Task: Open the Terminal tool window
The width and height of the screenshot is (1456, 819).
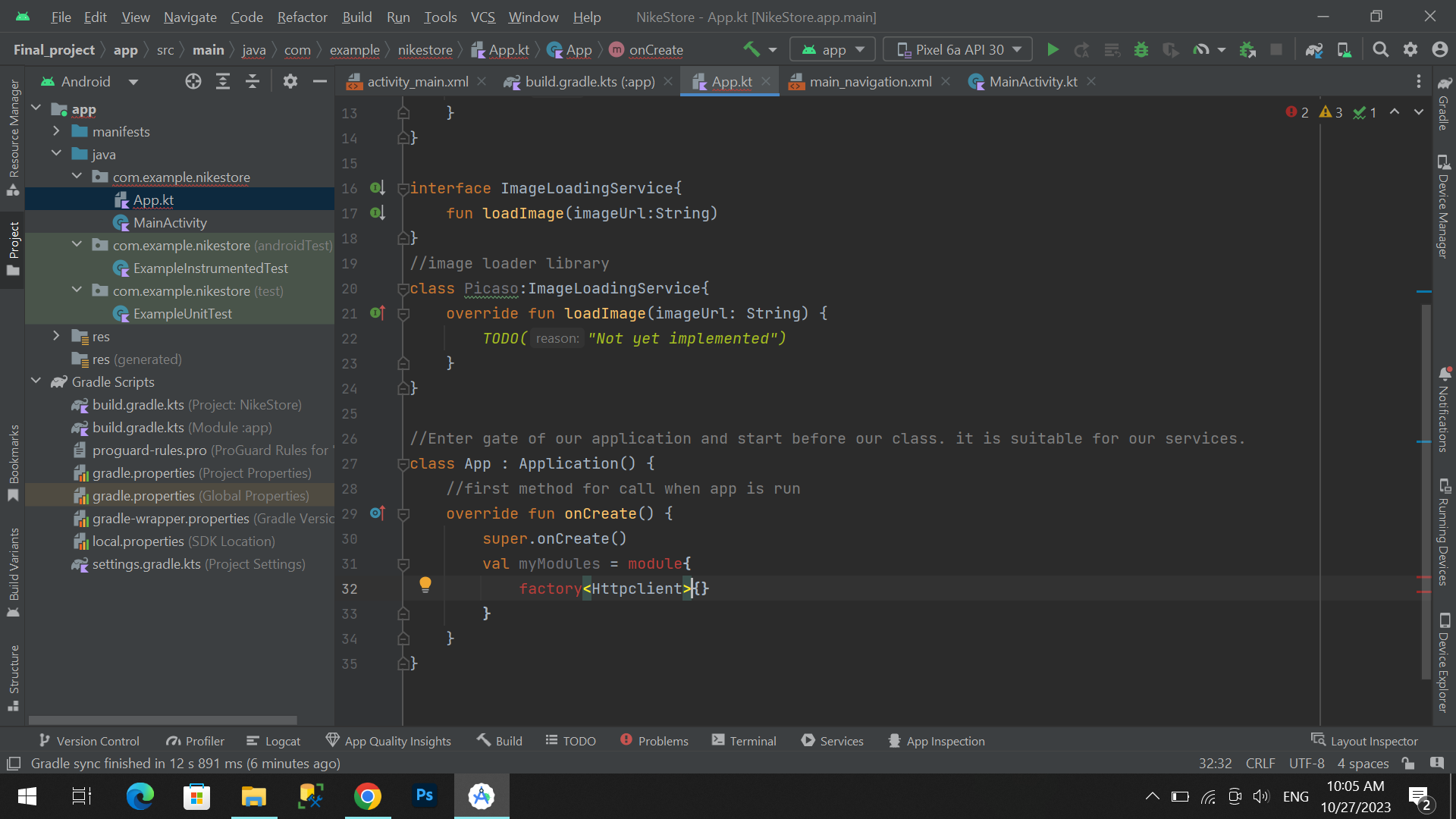Action: point(744,741)
